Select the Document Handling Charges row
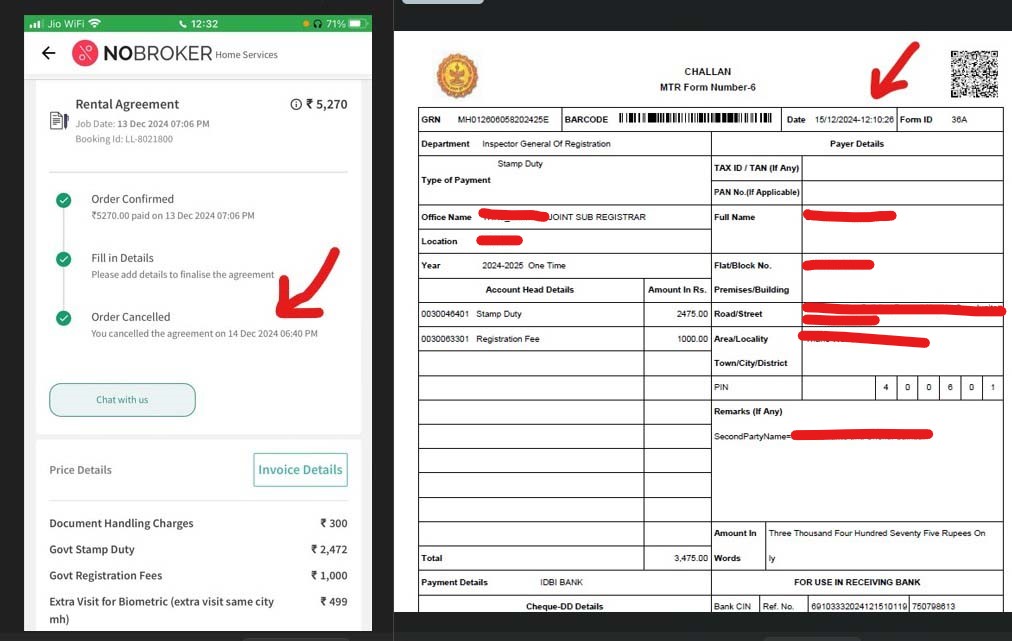 coord(199,523)
